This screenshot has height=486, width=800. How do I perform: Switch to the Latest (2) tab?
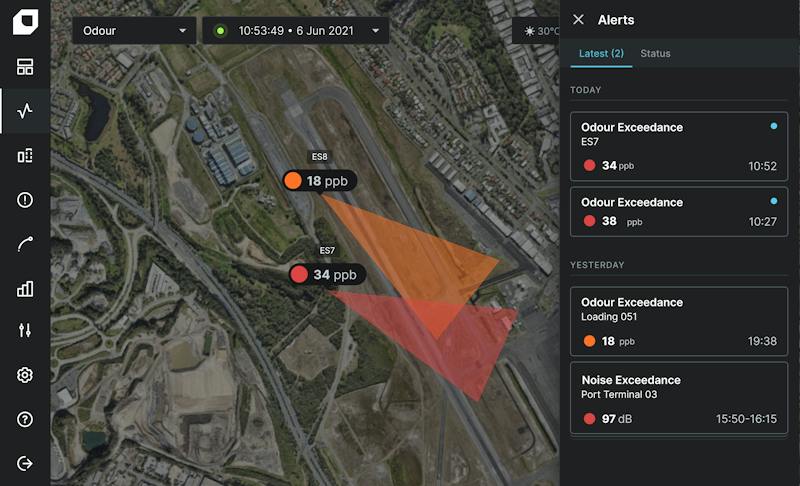[x=601, y=53]
